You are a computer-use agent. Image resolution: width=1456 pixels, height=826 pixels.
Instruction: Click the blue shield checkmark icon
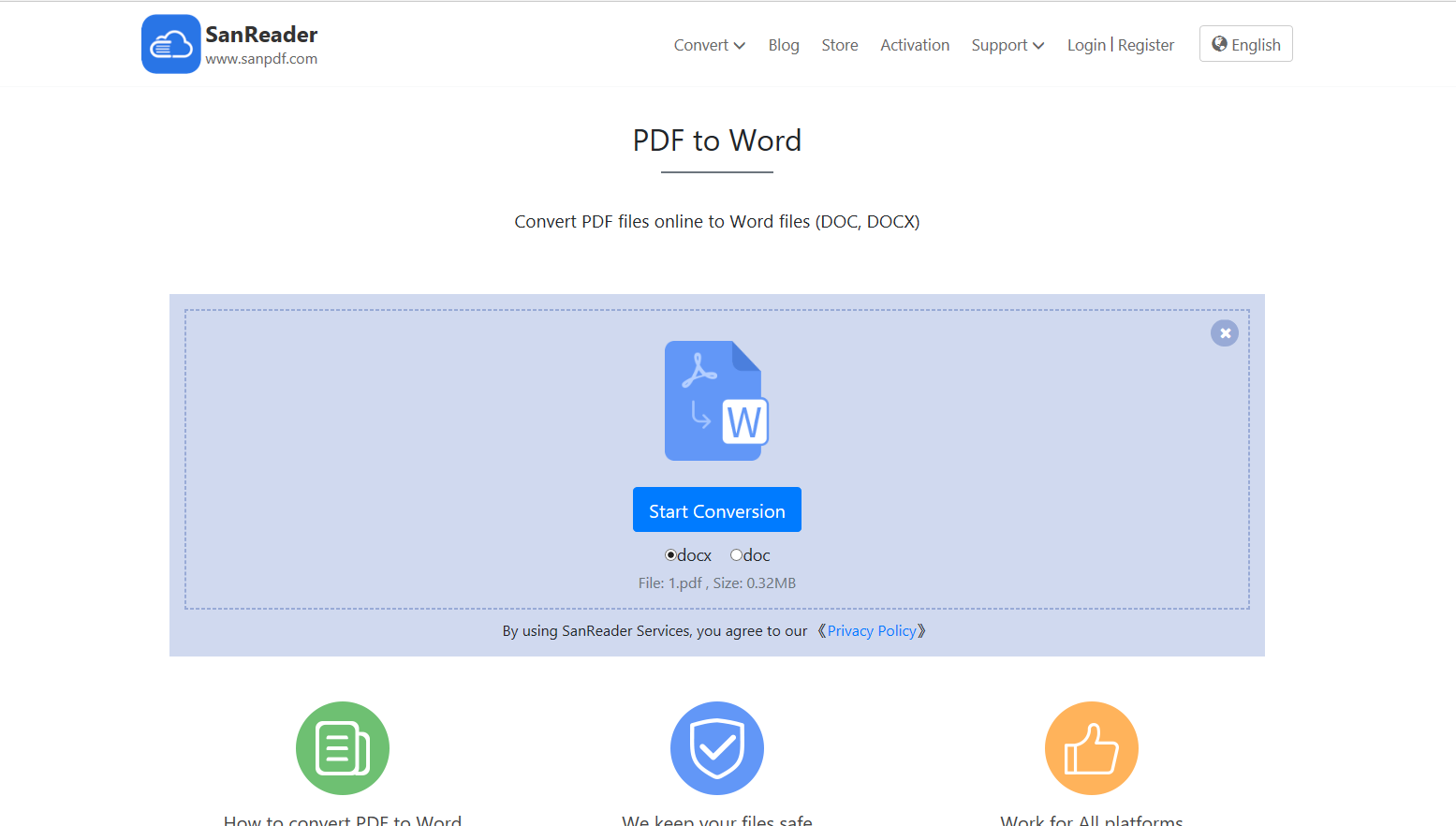click(x=716, y=747)
